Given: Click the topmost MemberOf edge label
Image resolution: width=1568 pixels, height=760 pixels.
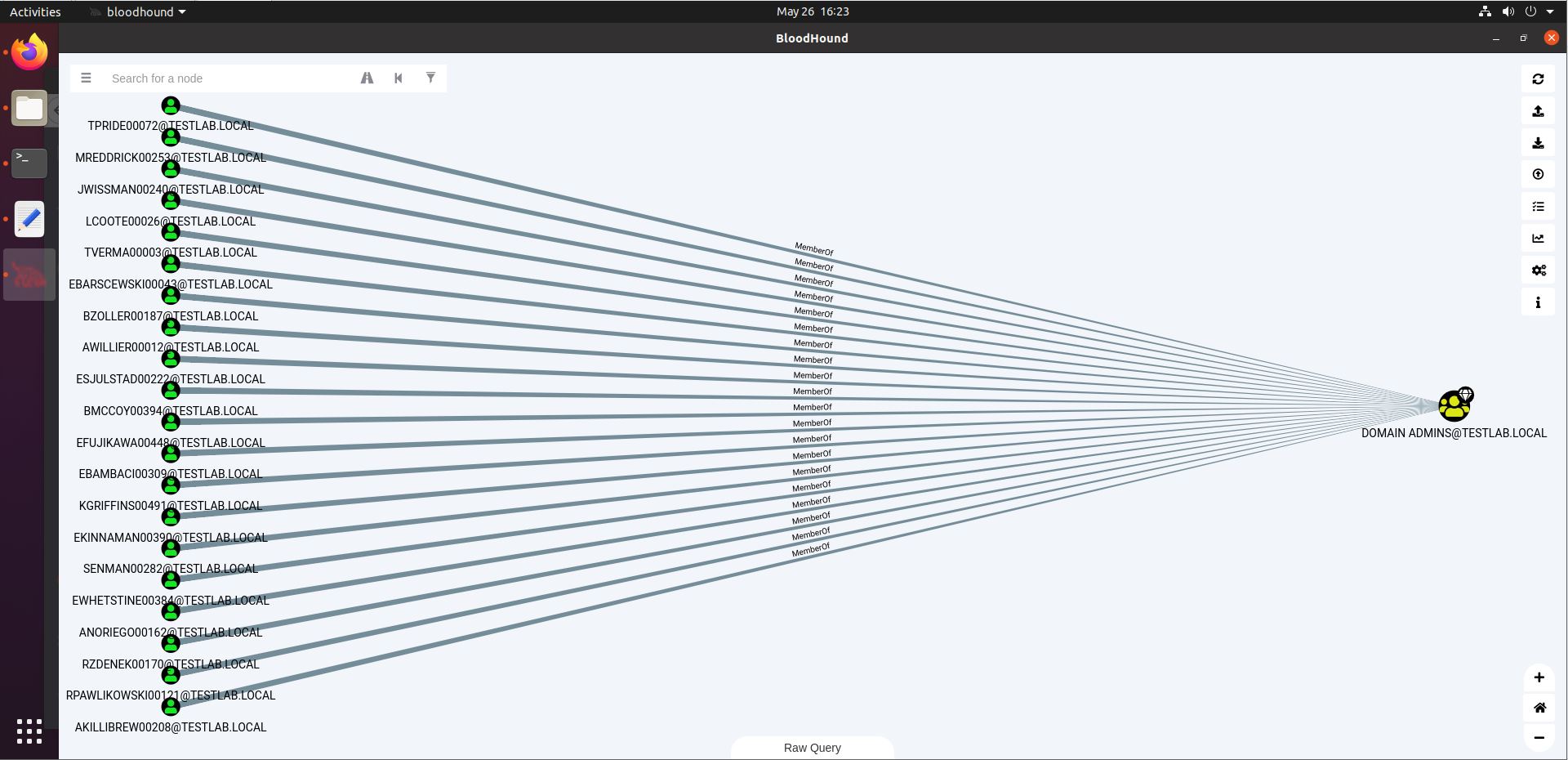Looking at the screenshot, I should (814, 249).
